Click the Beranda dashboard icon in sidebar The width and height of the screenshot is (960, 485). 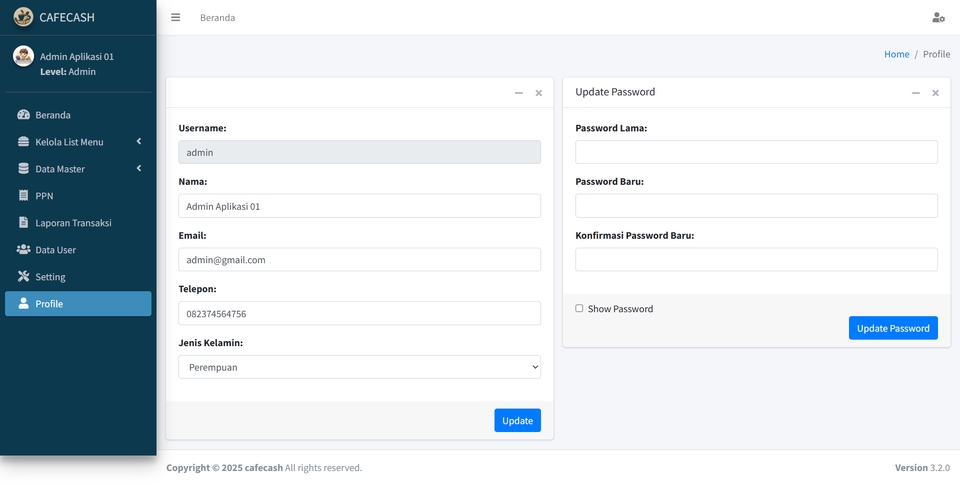click(x=23, y=115)
